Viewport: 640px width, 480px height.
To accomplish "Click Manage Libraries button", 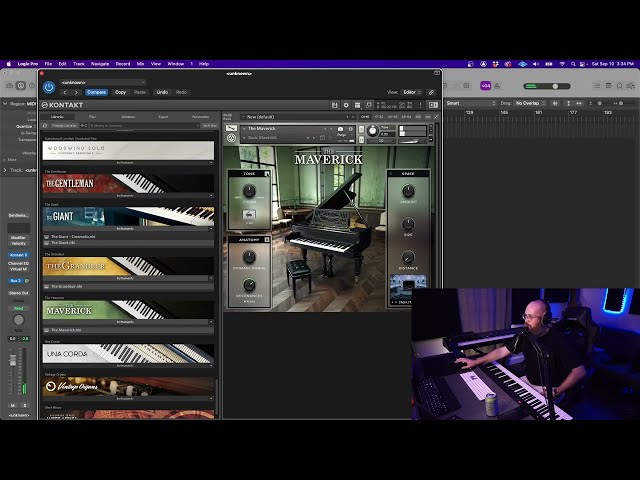I will point(64,126).
